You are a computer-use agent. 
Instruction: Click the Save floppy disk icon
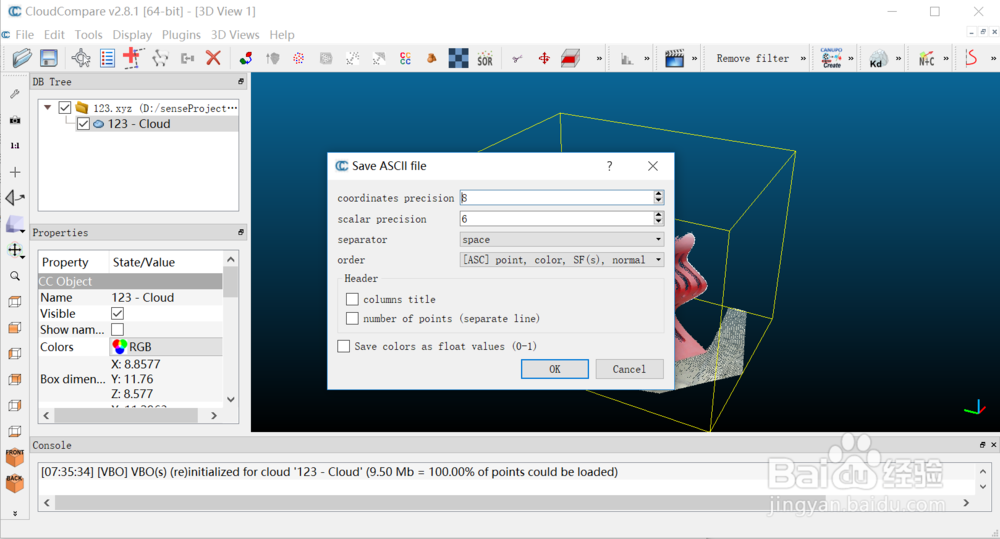coord(48,58)
